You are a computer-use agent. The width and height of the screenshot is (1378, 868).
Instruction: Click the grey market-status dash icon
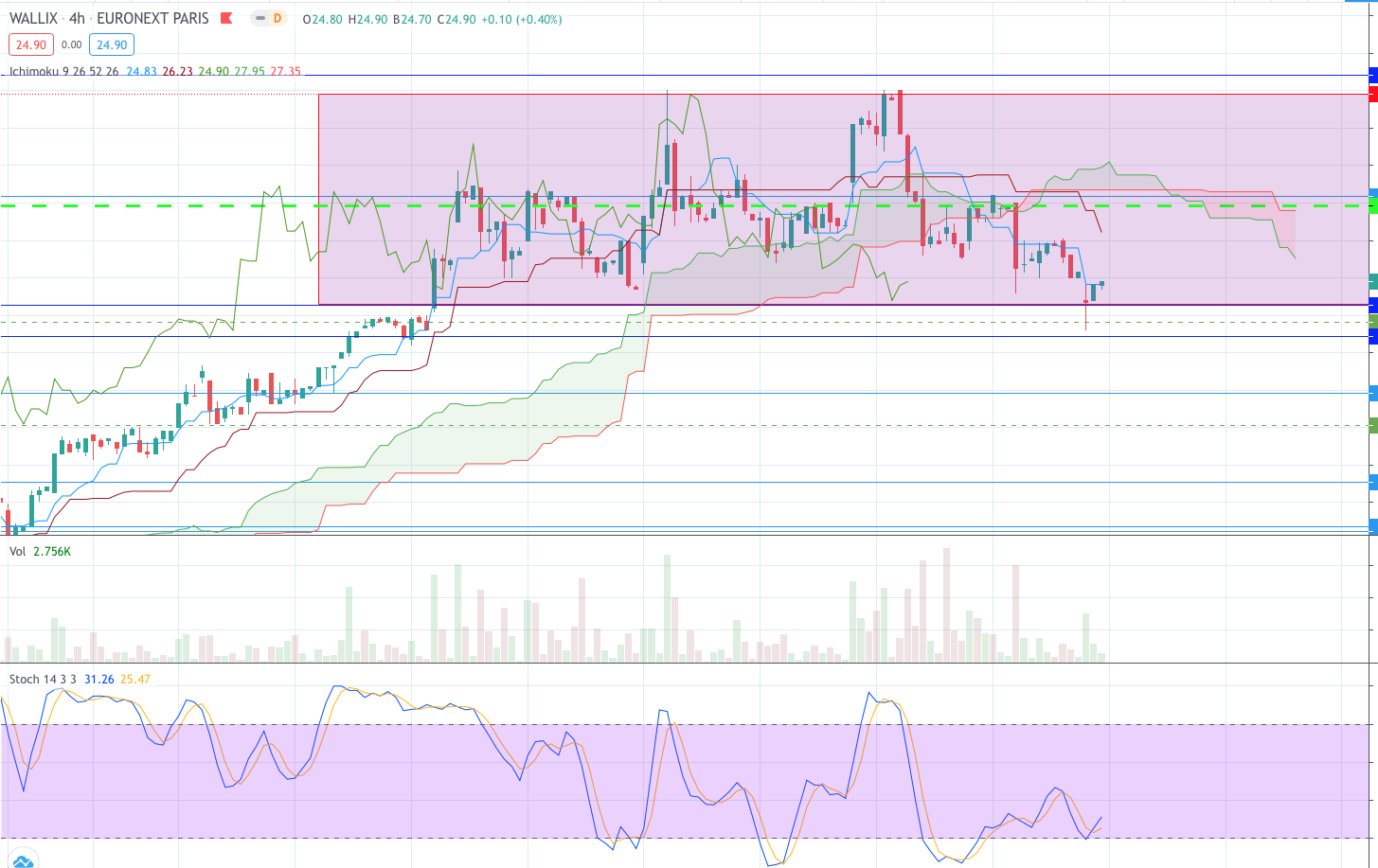259,19
